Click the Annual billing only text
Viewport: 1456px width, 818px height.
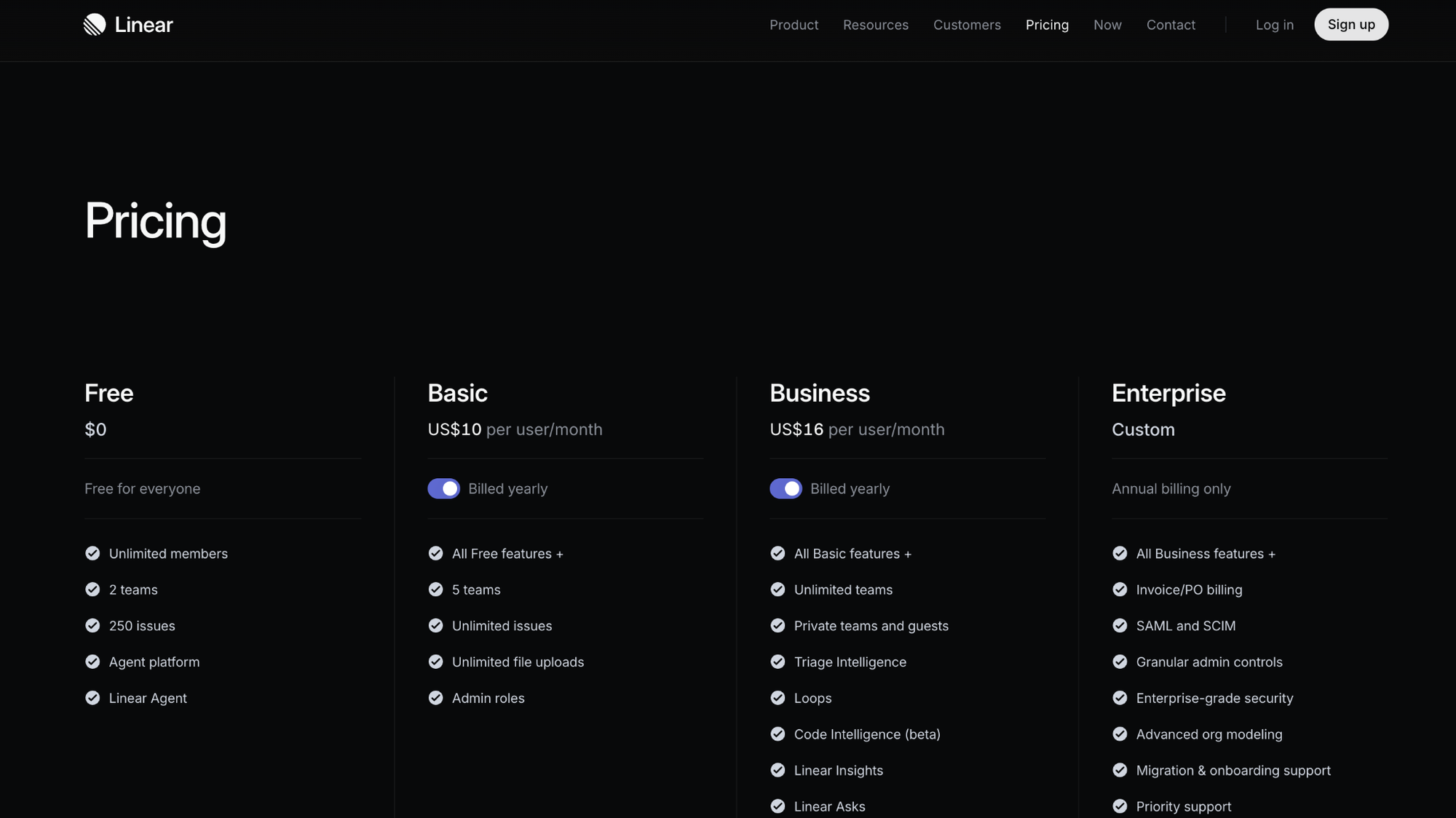tap(1171, 488)
